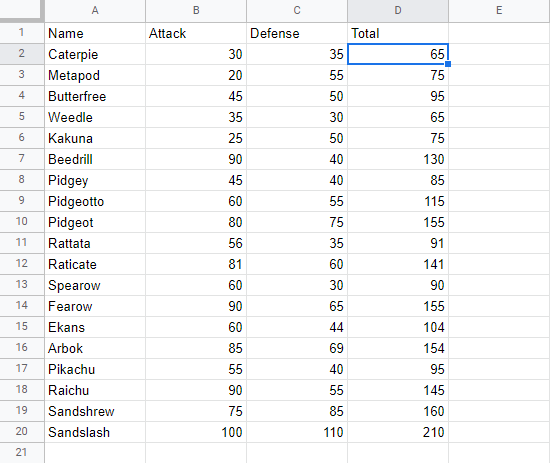This screenshot has width=550, height=463.
Task: Select column E header
Action: click(x=499, y=11)
